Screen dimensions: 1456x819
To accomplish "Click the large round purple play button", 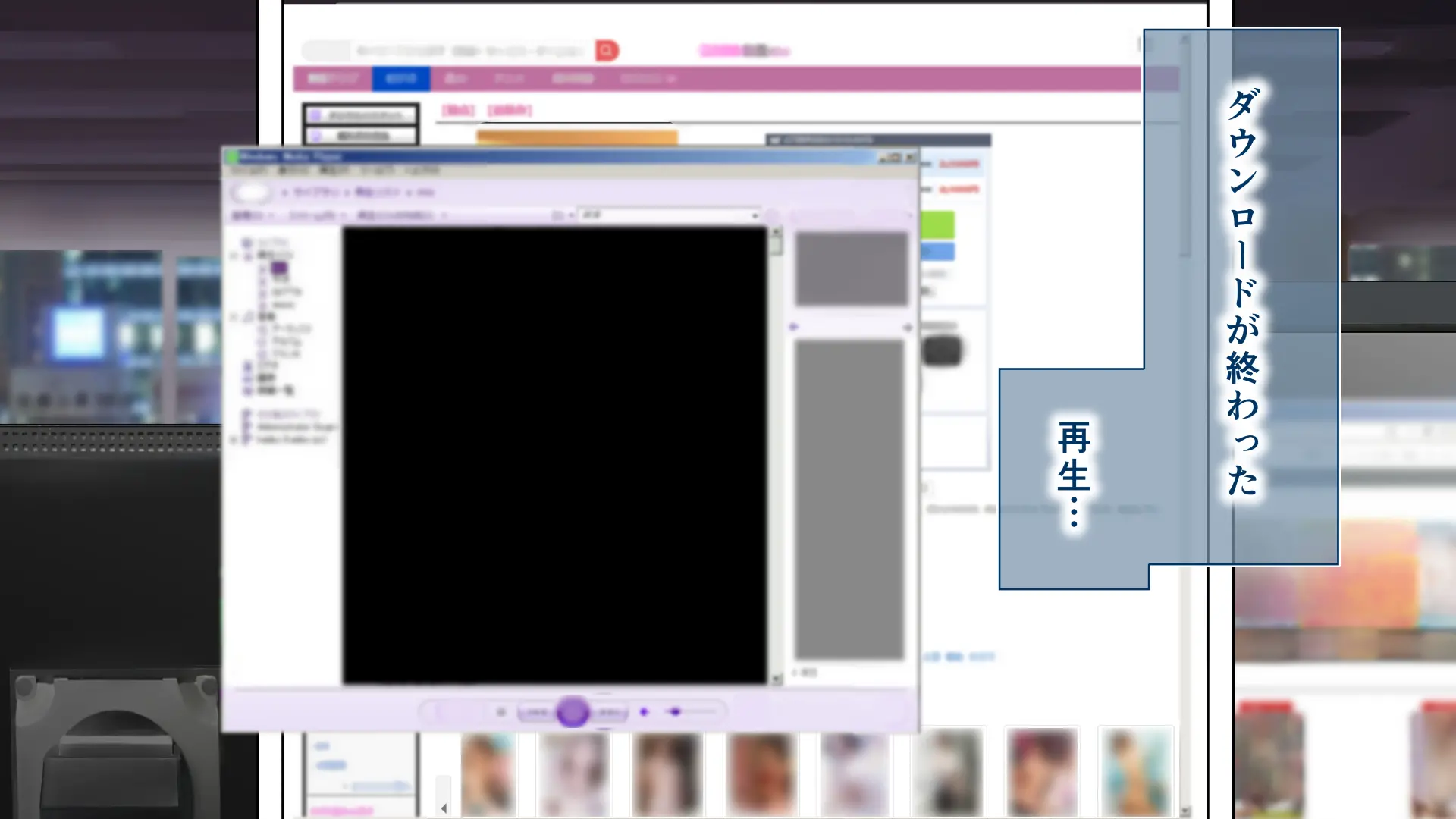I will 573,712.
